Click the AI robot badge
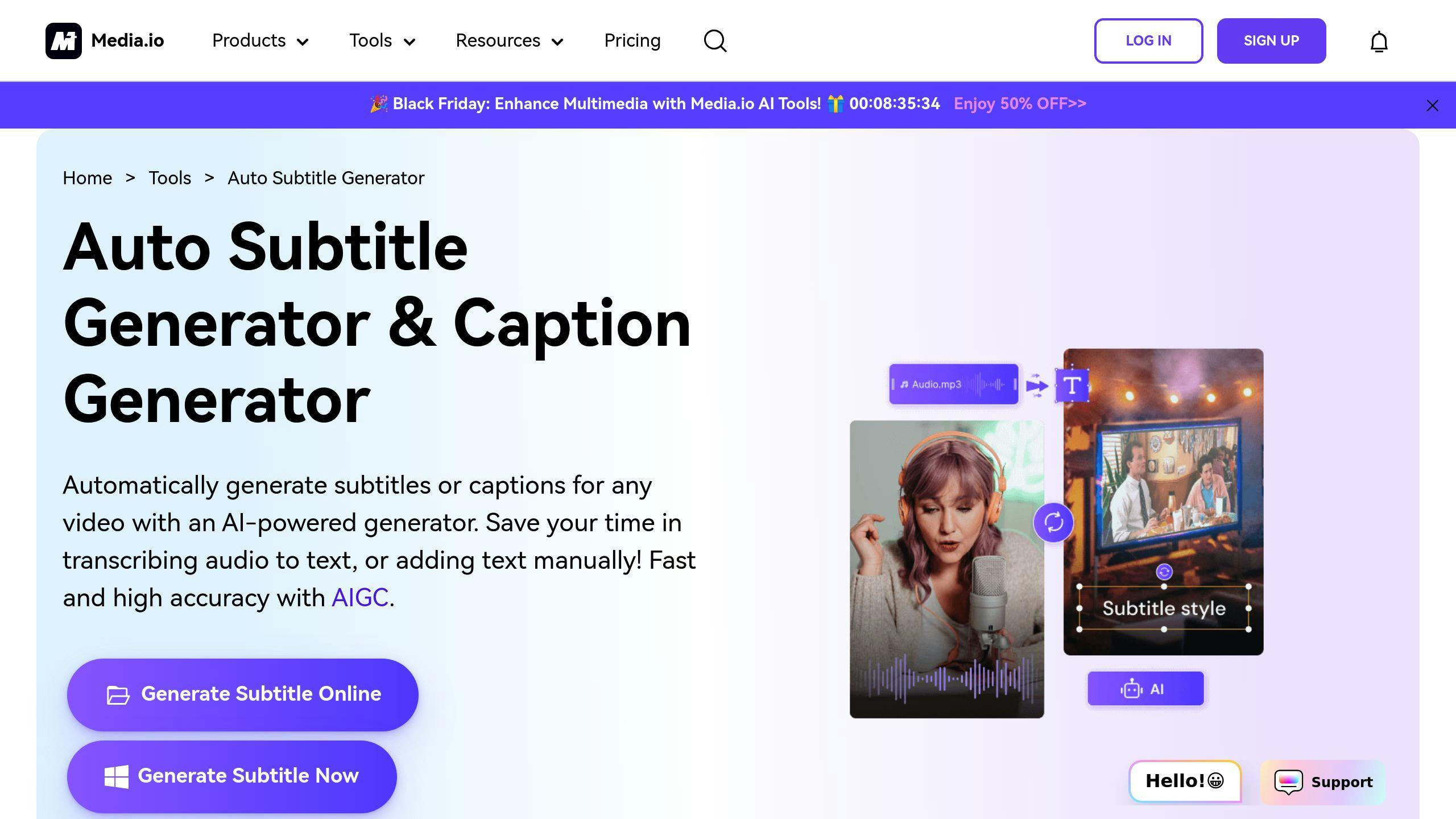 tap(1145, 689)
